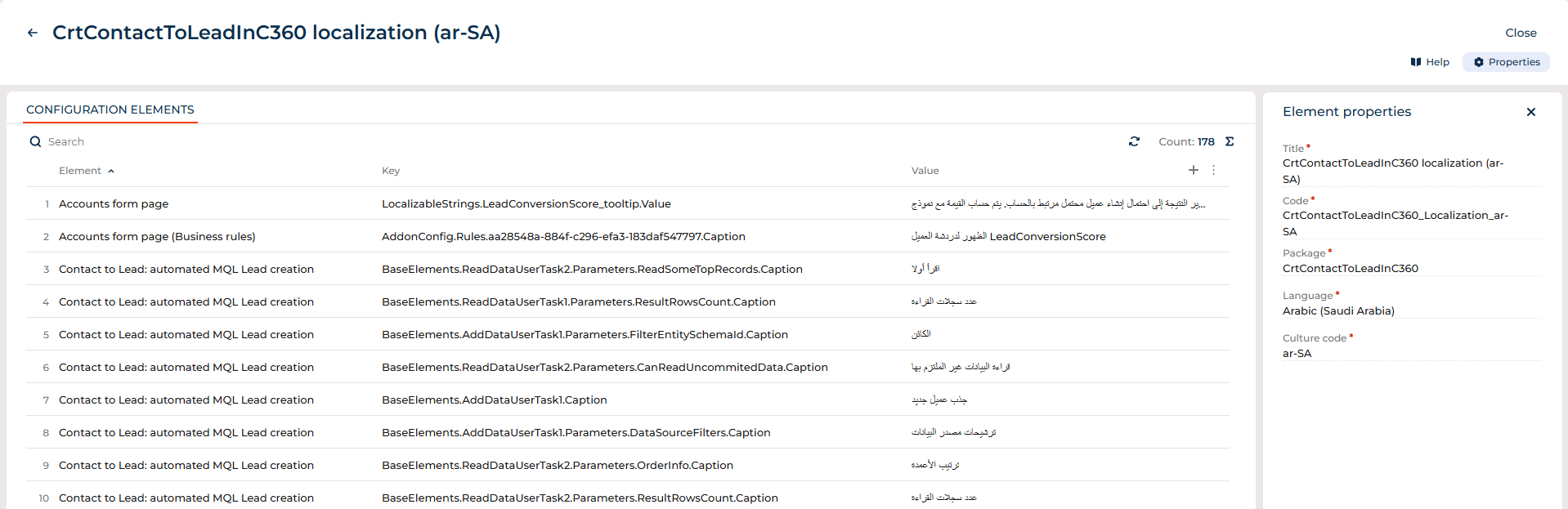Click the search magnifier icon

coord(35,141)
